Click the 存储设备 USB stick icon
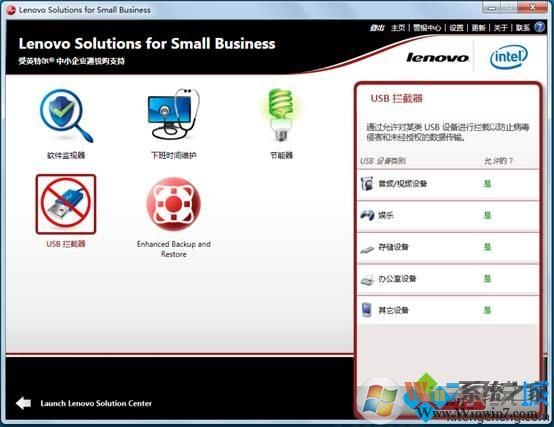The width and height of the screenshot is (554, 427). (x=367, y=249)
